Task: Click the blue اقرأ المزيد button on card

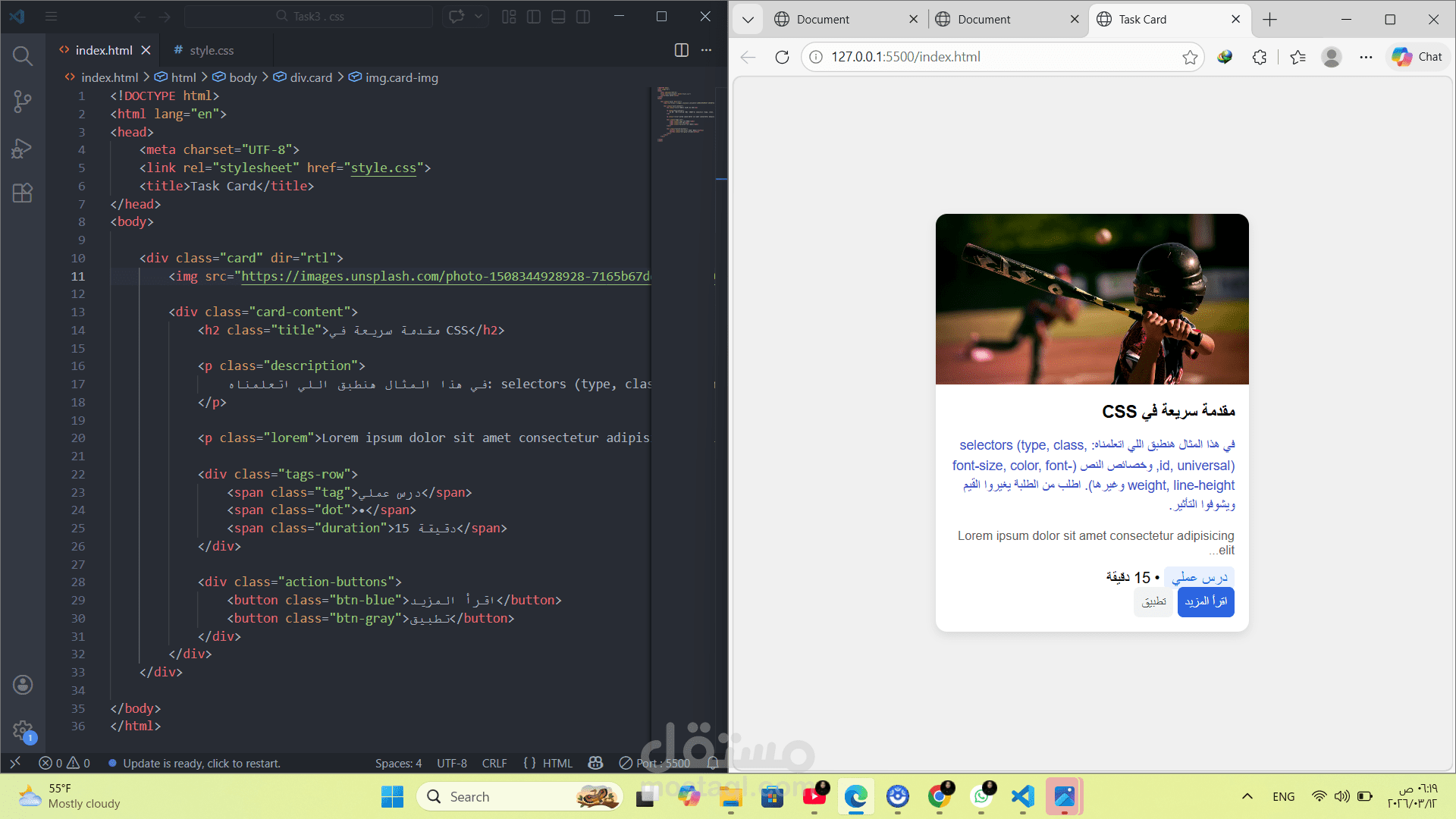Action: 1206,602
